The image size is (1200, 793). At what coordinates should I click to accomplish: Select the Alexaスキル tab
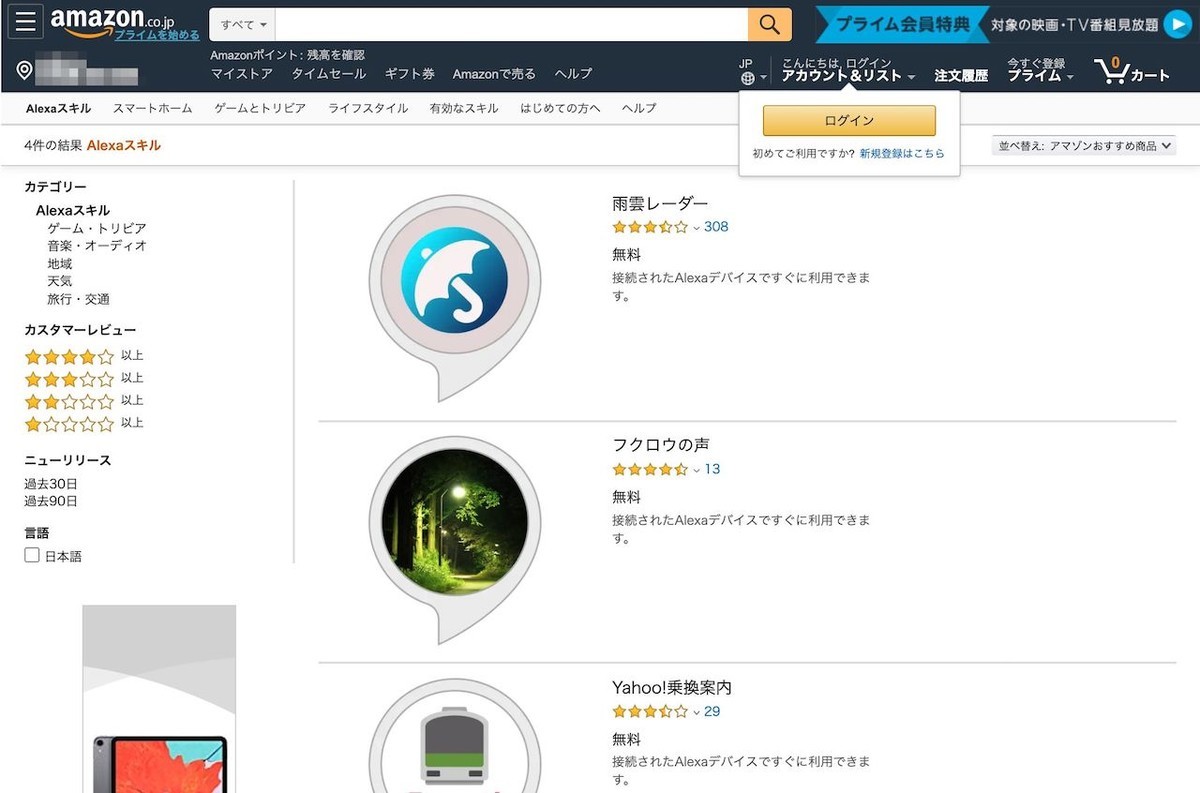click(x=58, y=108)
